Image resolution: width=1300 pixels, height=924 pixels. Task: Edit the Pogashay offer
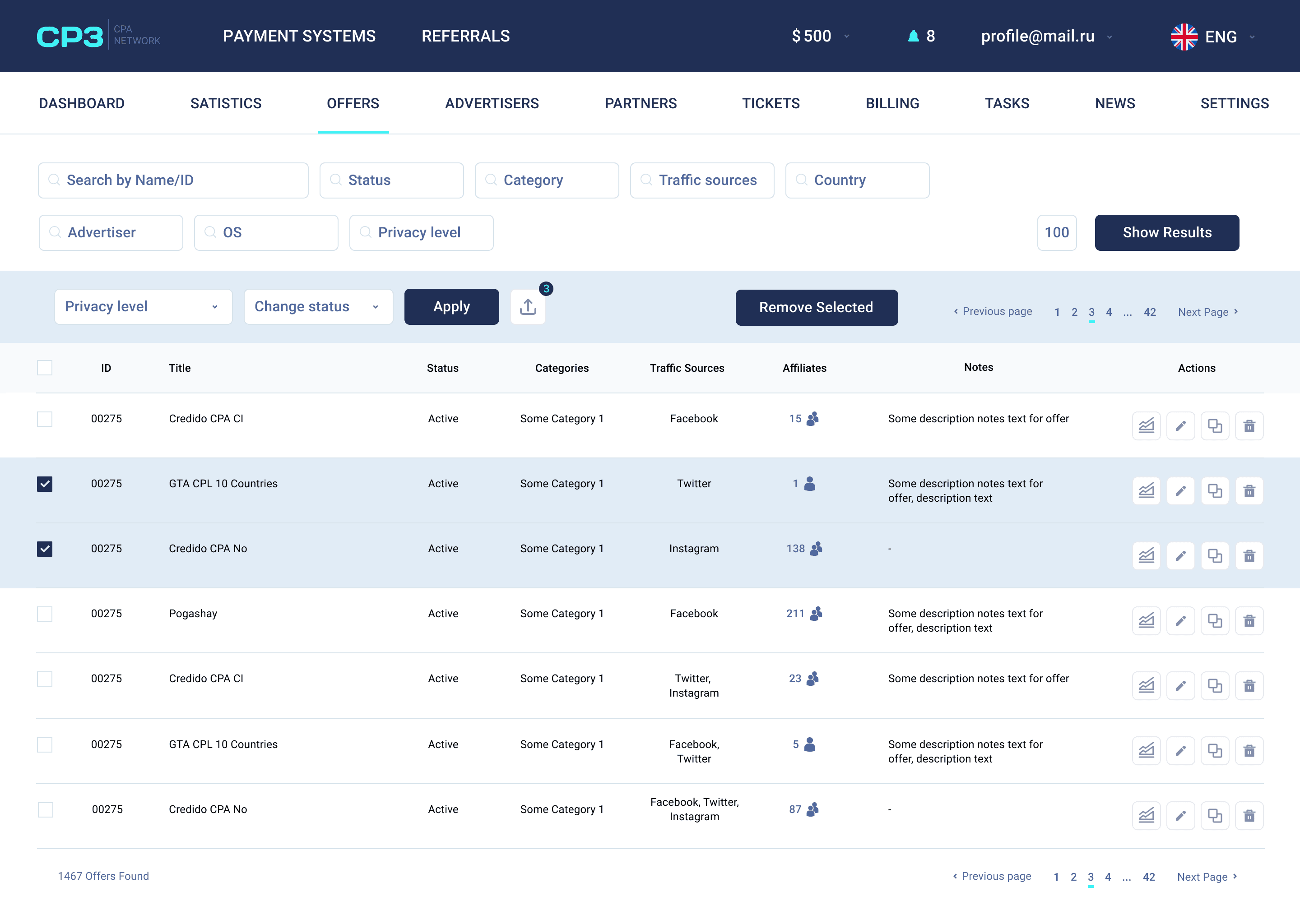(1180, 620)
